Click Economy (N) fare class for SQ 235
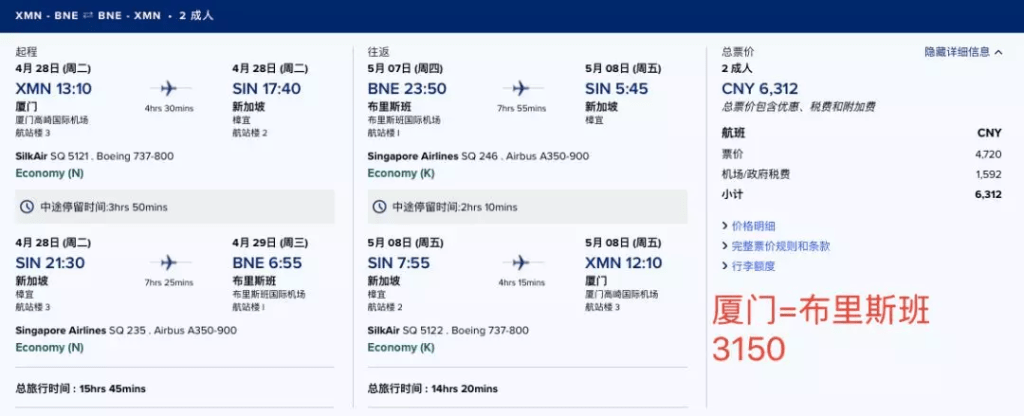This screenshot has height=416, width=1024. [x=50, y=347]
